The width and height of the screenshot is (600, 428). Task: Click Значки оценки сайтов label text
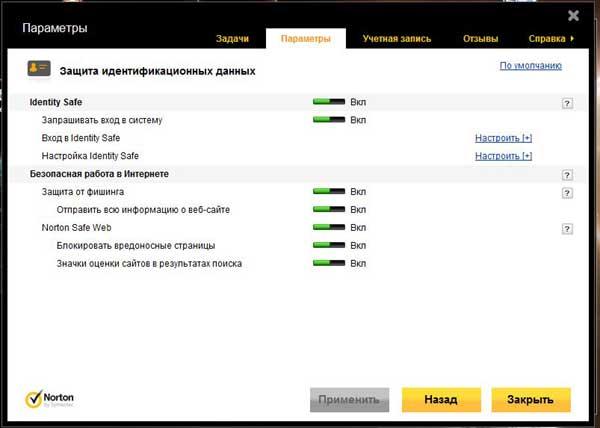tap(149, 264)
